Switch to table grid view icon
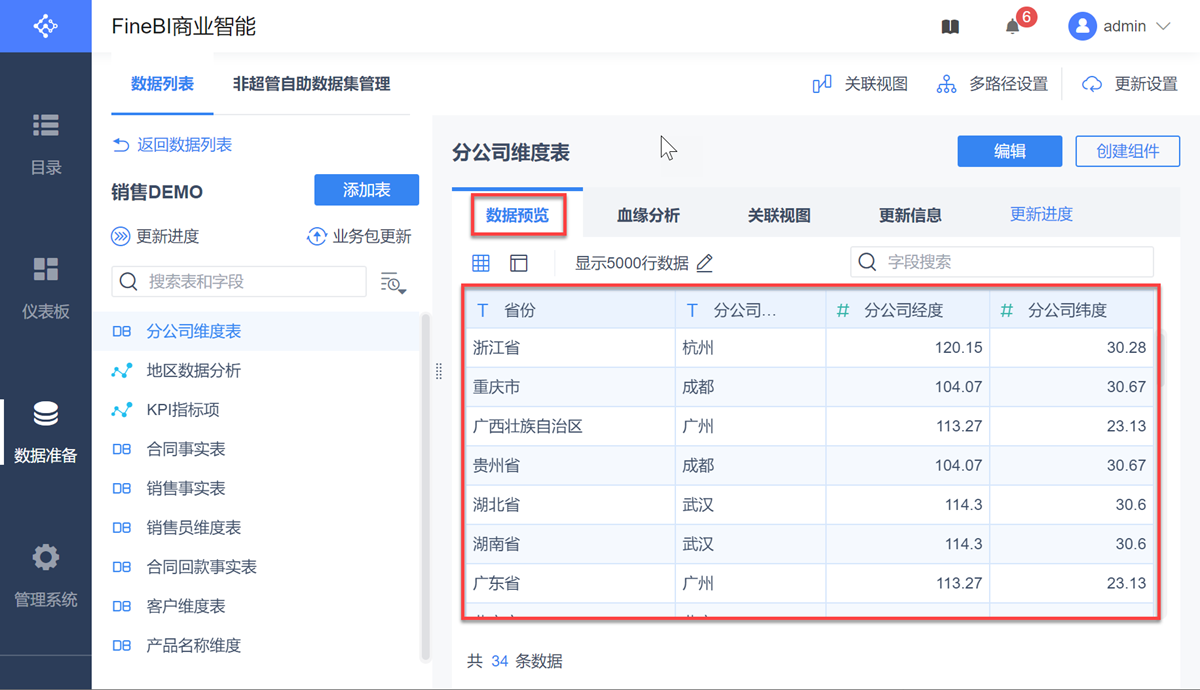Image resolution: width=1200 pixels, height=690 pixels. [x=481, y=263]
